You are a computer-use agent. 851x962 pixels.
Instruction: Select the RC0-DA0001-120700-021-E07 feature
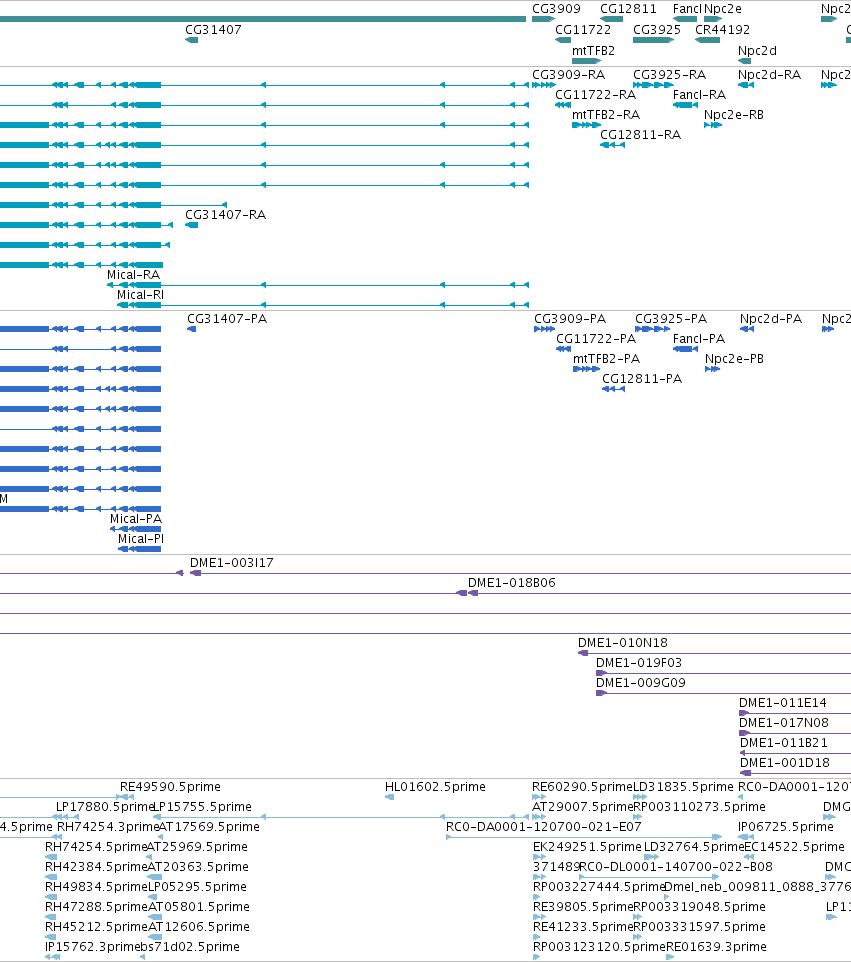[x=584, y=837]
